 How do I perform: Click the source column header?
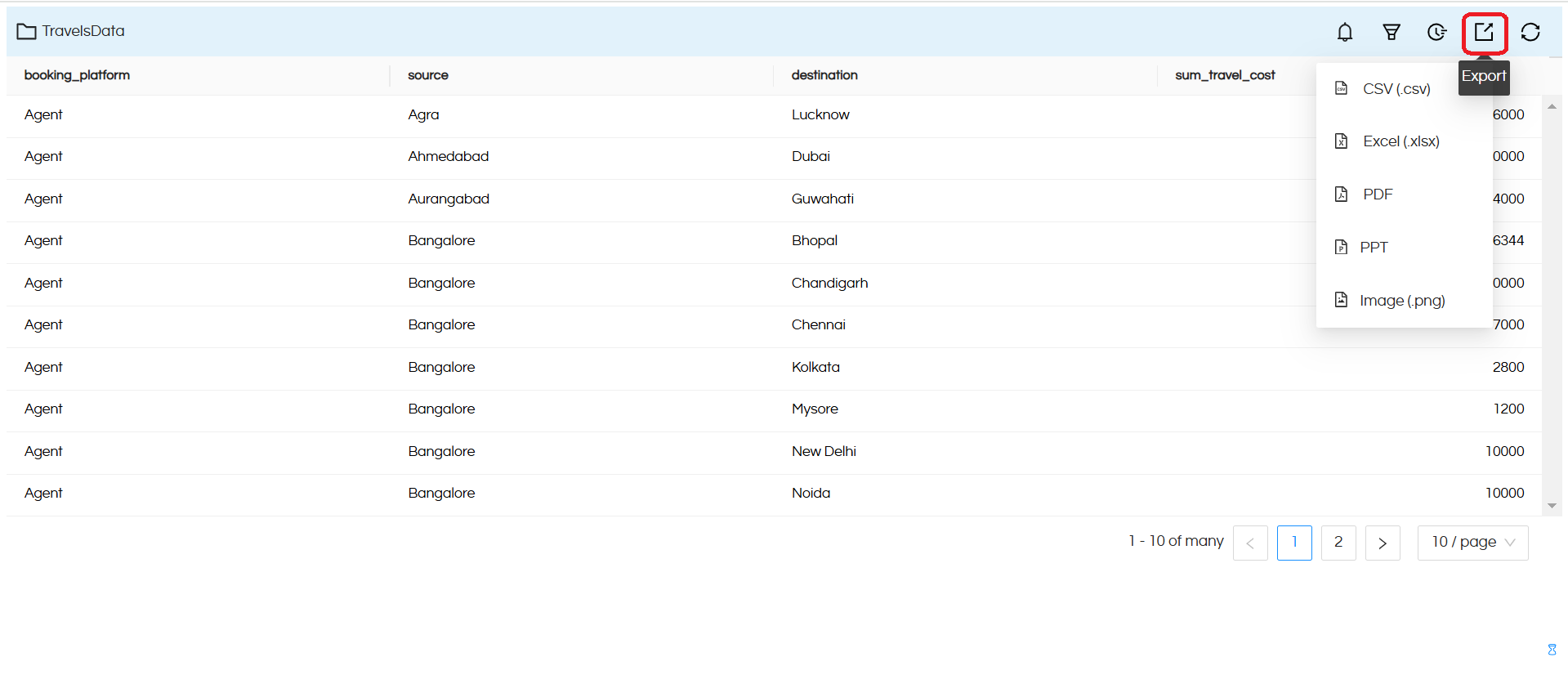428,75
